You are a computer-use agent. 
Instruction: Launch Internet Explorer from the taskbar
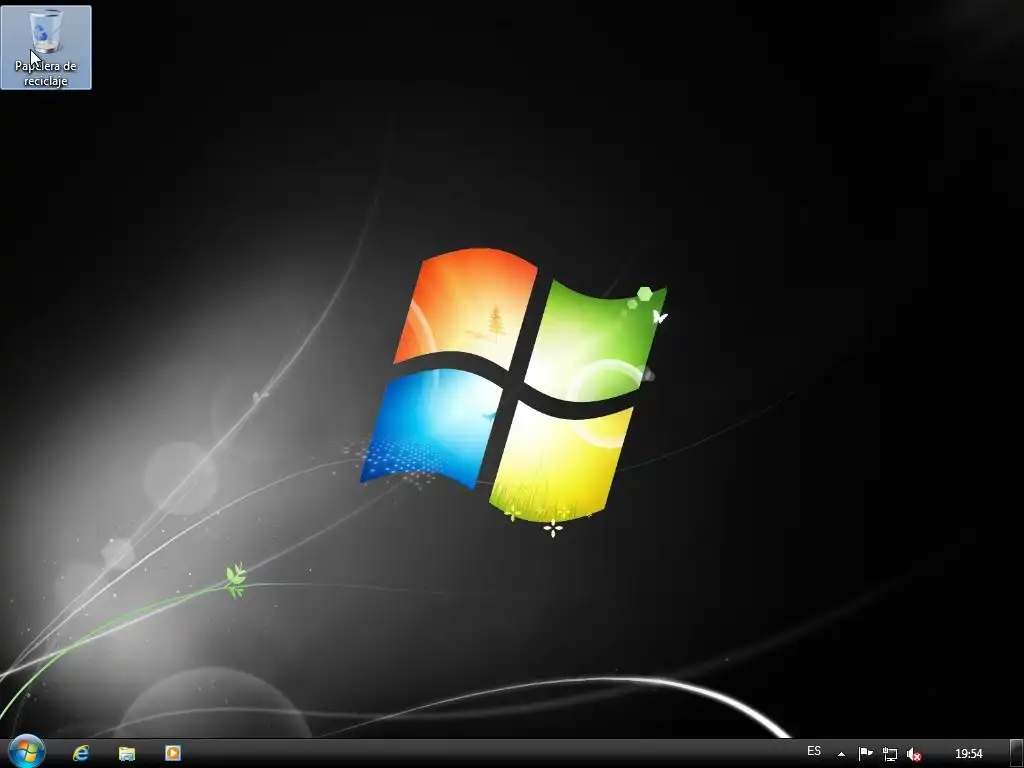point(81,753)
